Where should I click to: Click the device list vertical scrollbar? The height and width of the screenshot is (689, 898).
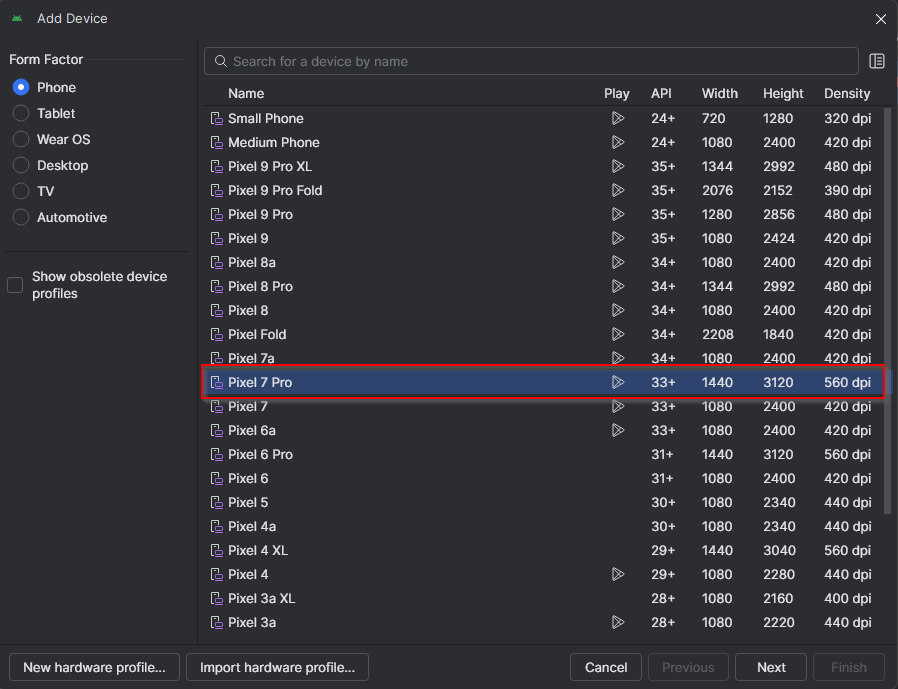click(888, 310)
